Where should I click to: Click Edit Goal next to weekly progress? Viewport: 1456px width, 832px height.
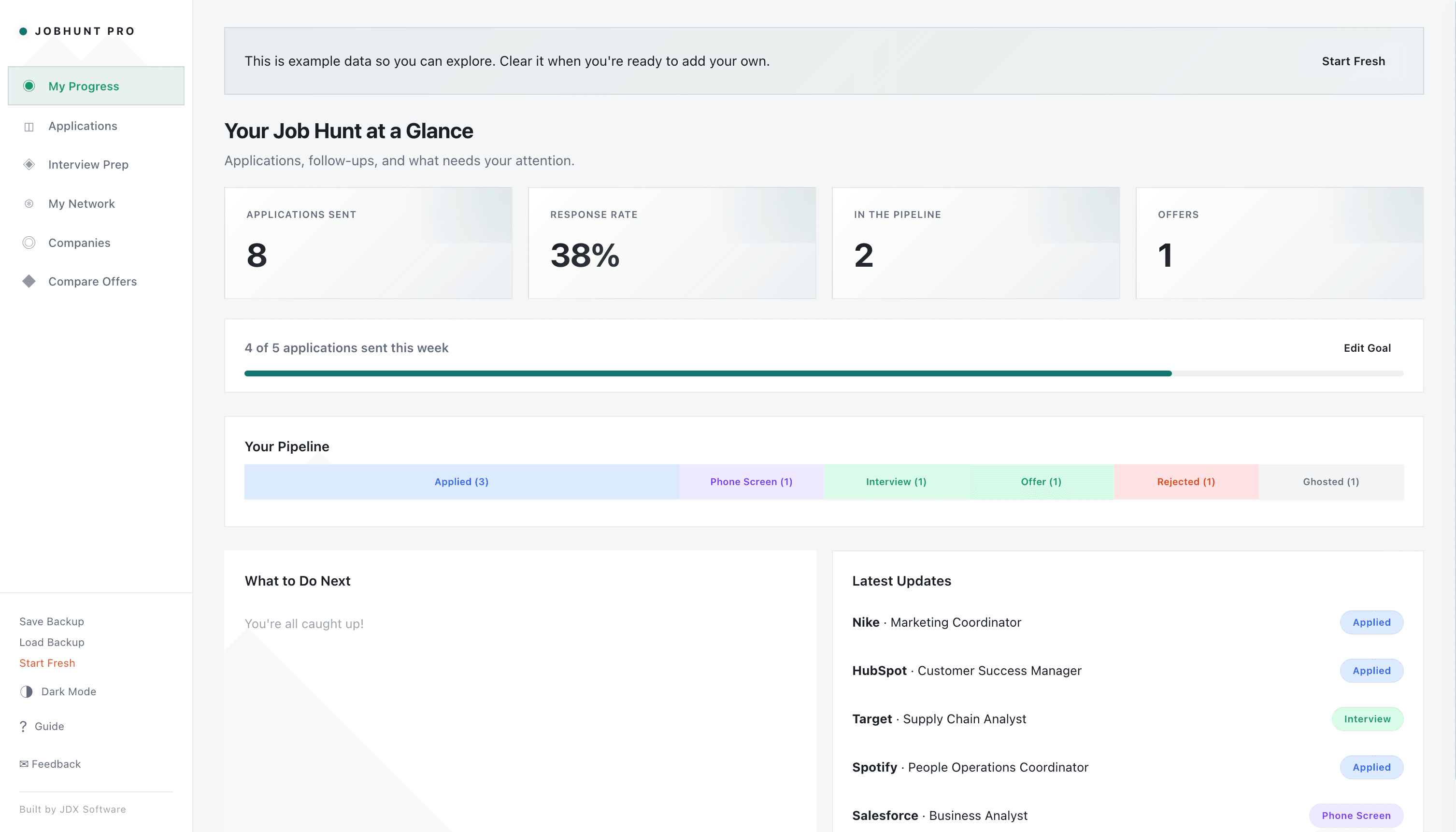1367,347
